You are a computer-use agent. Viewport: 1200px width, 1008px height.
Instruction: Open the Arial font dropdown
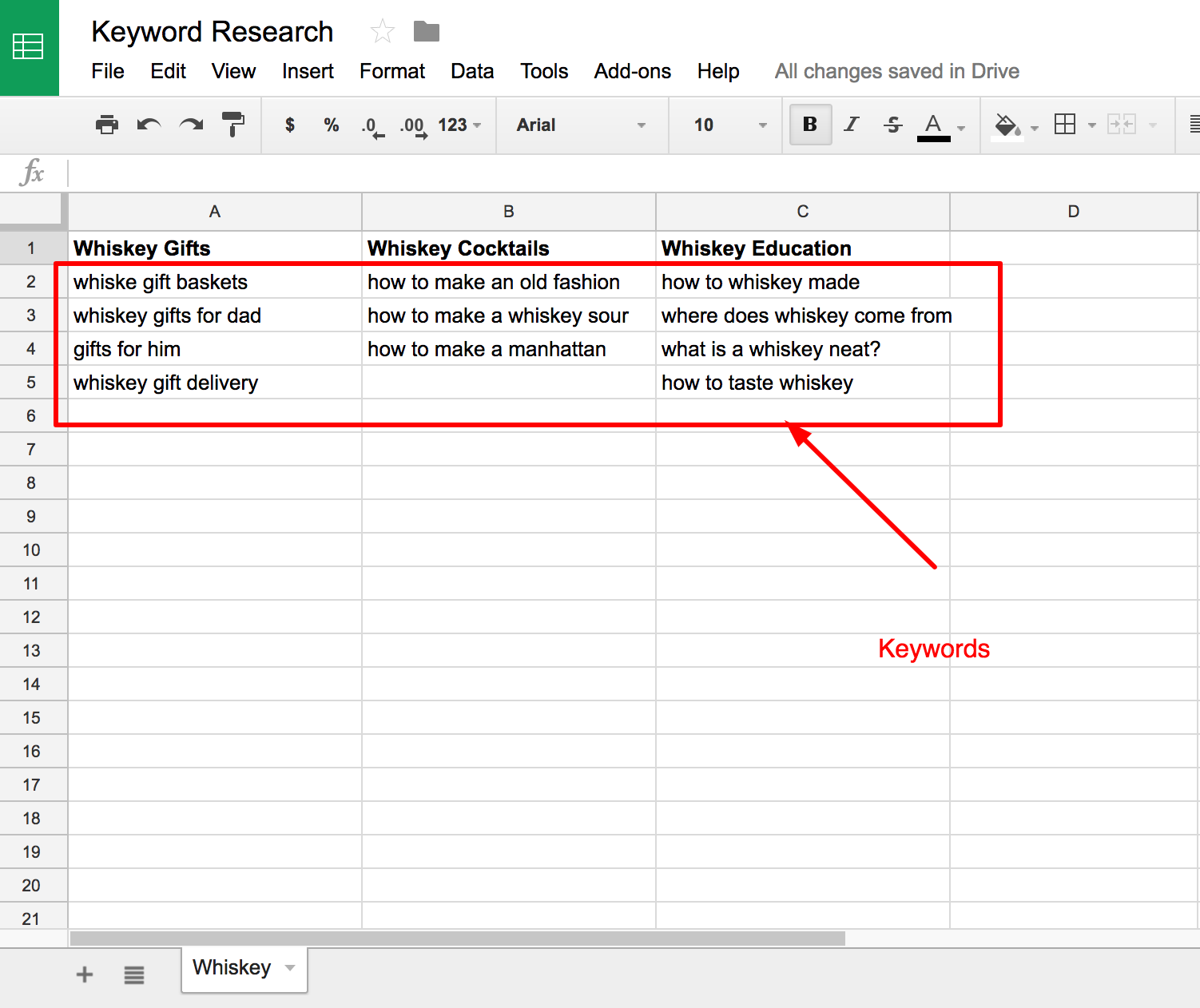581,125
